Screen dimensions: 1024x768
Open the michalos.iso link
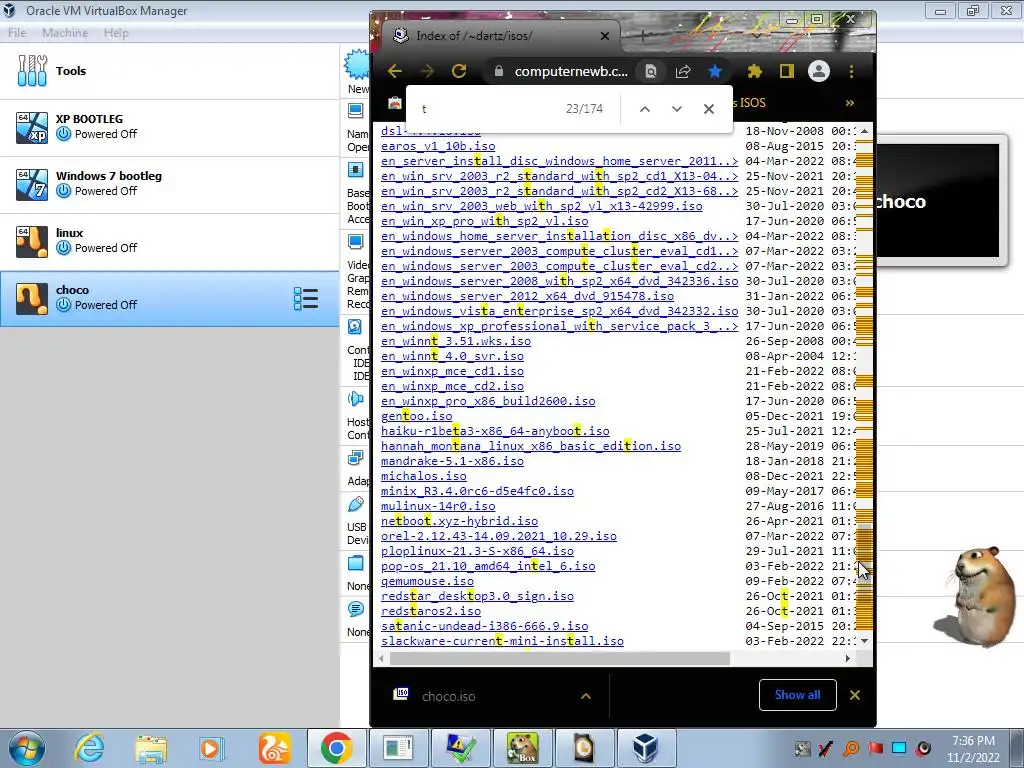tap(424, 476)
